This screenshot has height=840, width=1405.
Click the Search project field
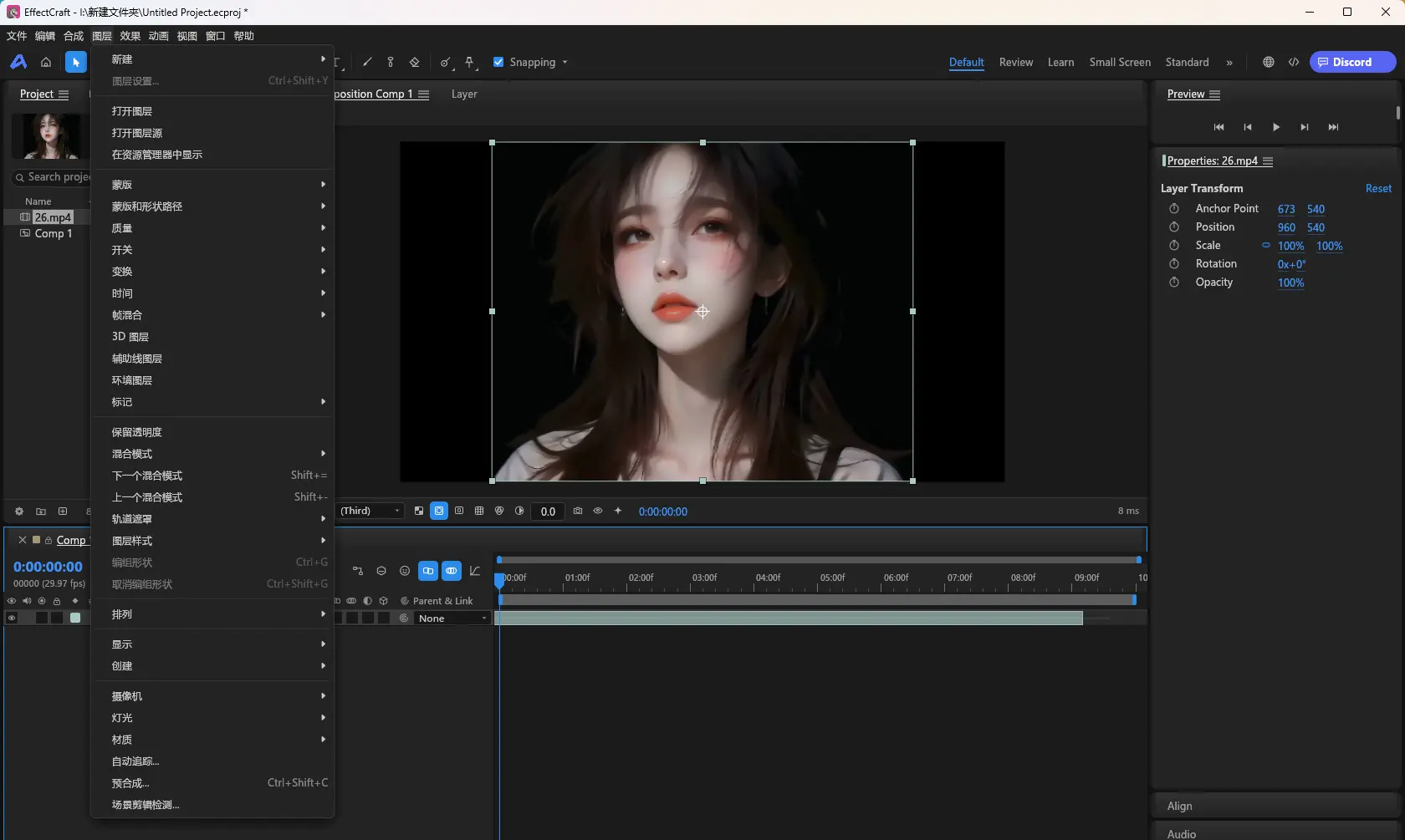click(52, 177)
